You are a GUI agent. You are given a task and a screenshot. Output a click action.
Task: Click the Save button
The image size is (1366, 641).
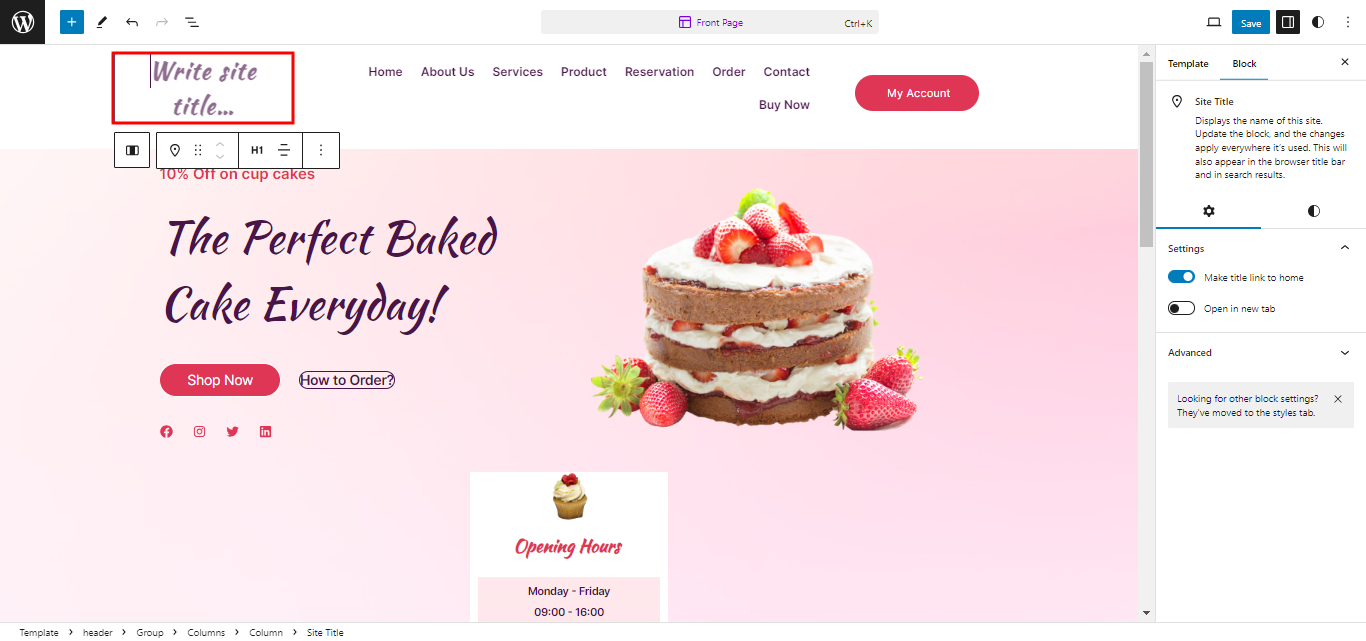pos(1251,22)
